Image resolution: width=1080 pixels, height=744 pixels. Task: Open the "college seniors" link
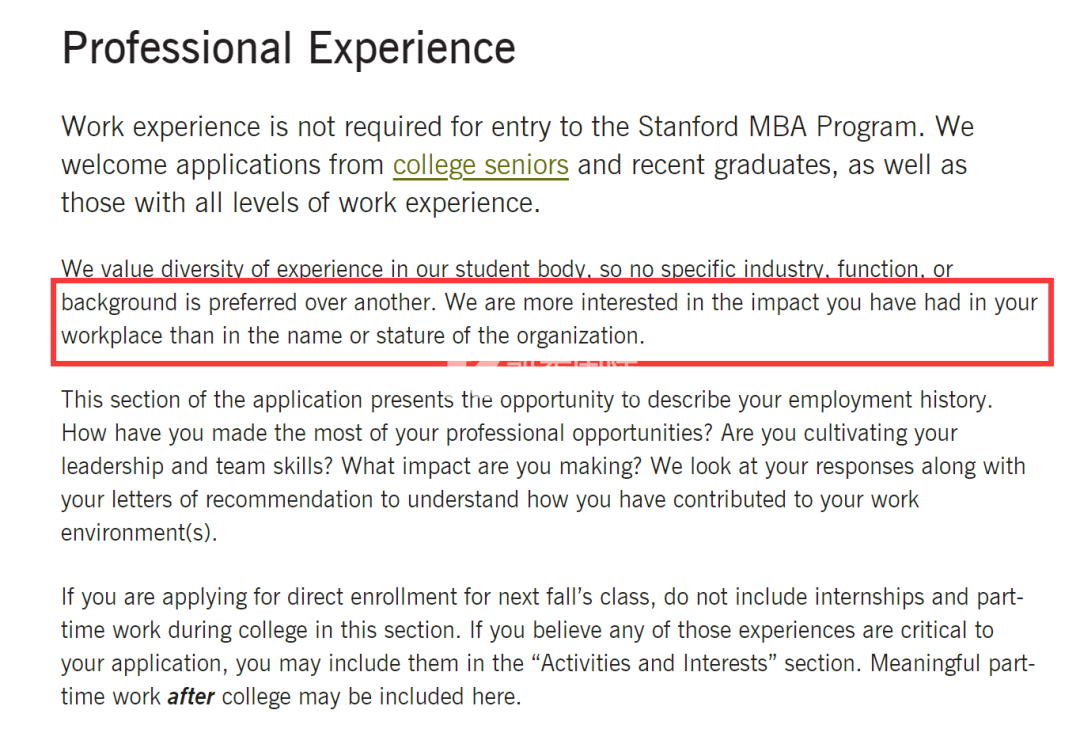click(481, 165)
